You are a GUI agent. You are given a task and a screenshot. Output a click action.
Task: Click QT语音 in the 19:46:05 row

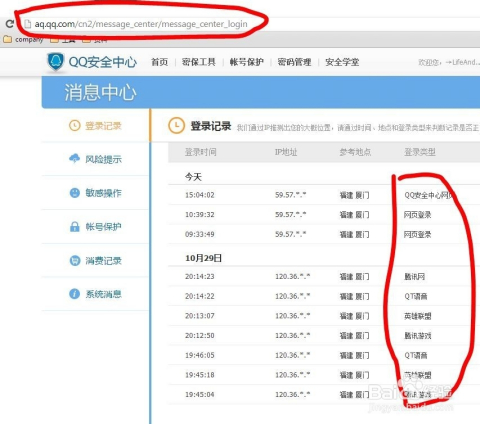416,355
